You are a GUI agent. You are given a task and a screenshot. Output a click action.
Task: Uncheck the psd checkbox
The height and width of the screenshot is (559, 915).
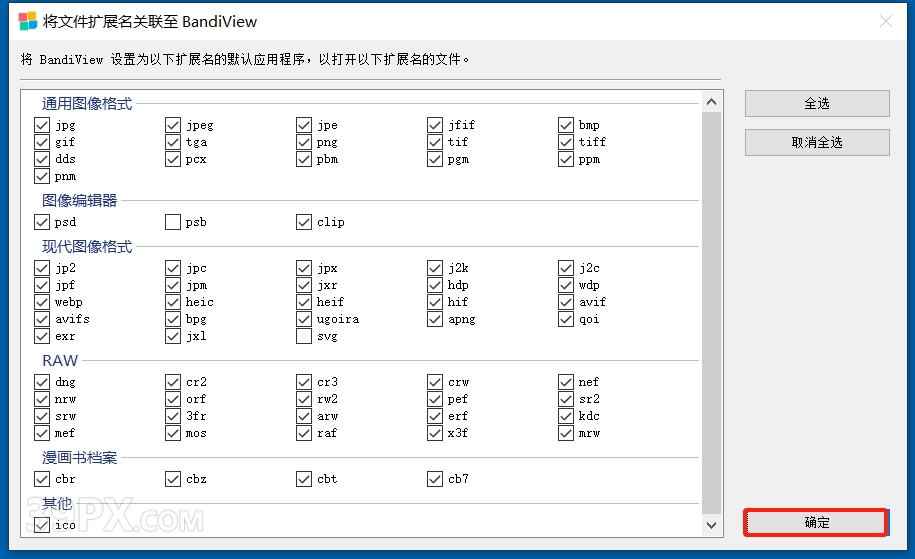pyautogui.click(x=42, y=222)
